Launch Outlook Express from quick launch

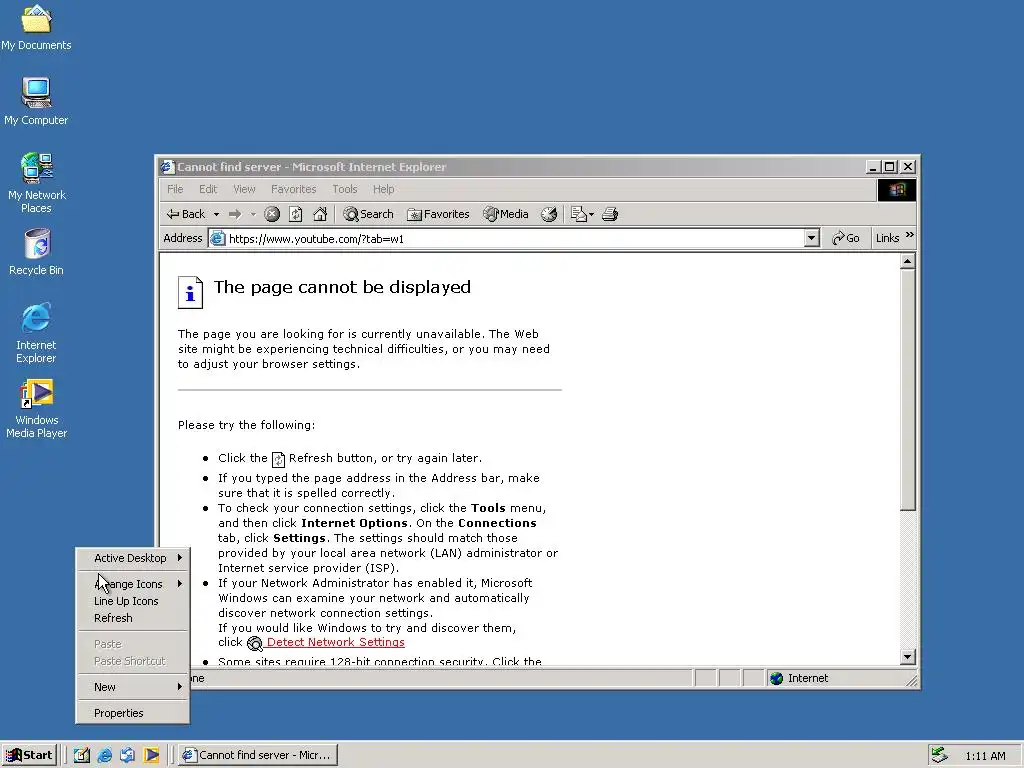127,755
